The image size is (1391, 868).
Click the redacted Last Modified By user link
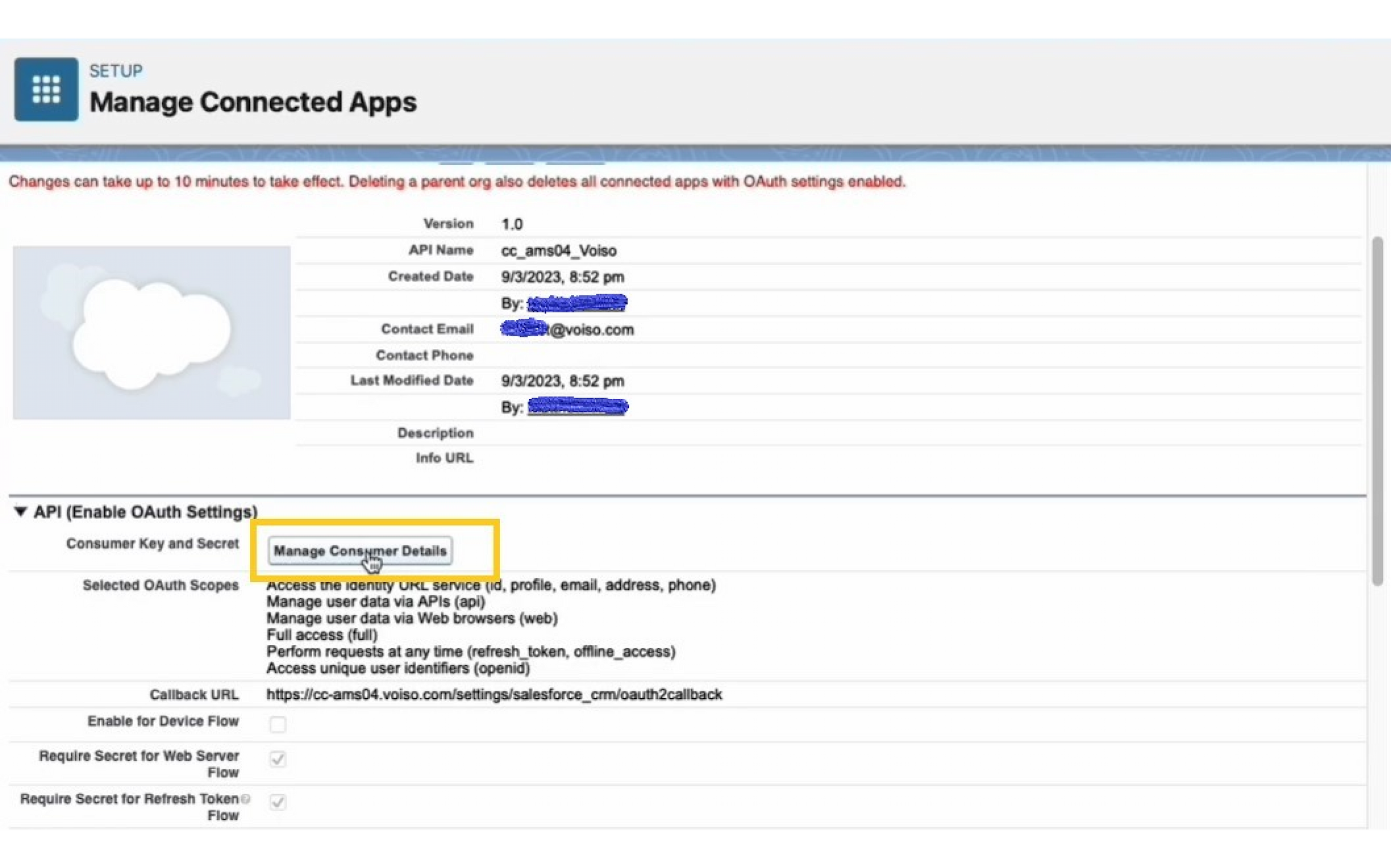click(578, 406)
